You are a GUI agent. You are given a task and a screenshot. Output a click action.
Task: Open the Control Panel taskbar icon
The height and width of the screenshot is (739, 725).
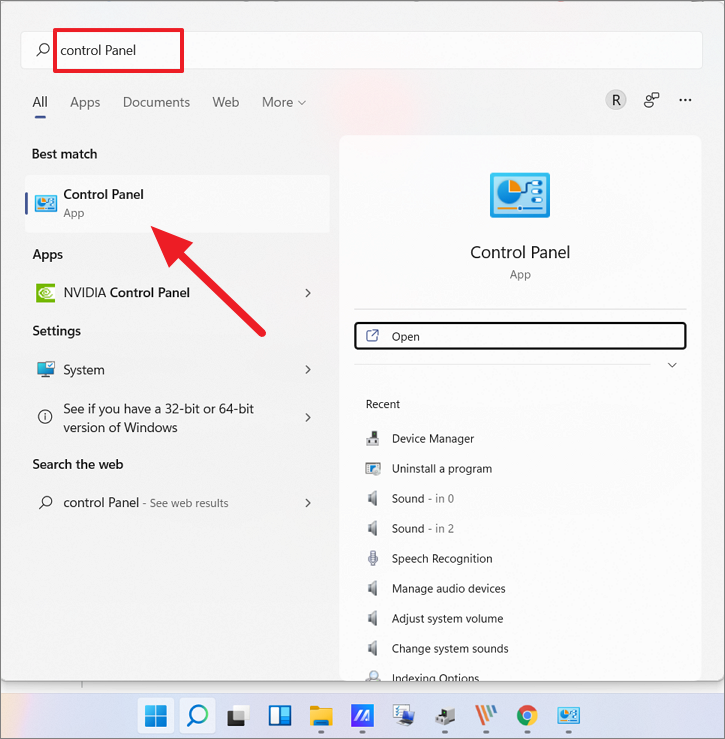pos(568,716)
